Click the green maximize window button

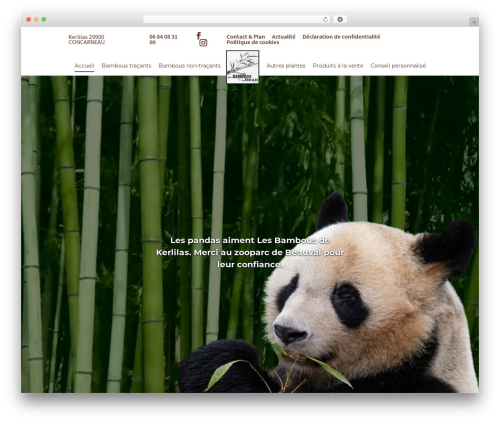[x=44, y=20]
